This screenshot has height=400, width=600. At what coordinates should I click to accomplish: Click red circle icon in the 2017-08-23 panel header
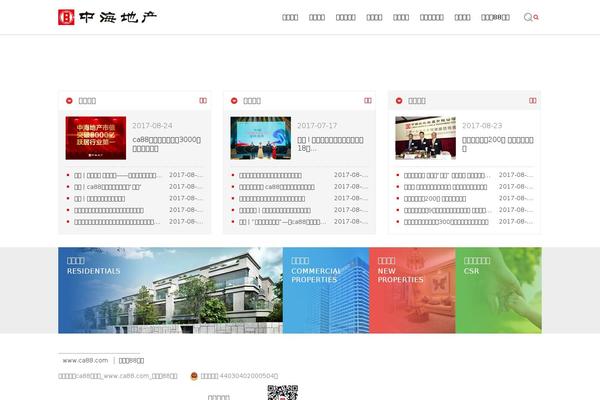click(399, 101)
